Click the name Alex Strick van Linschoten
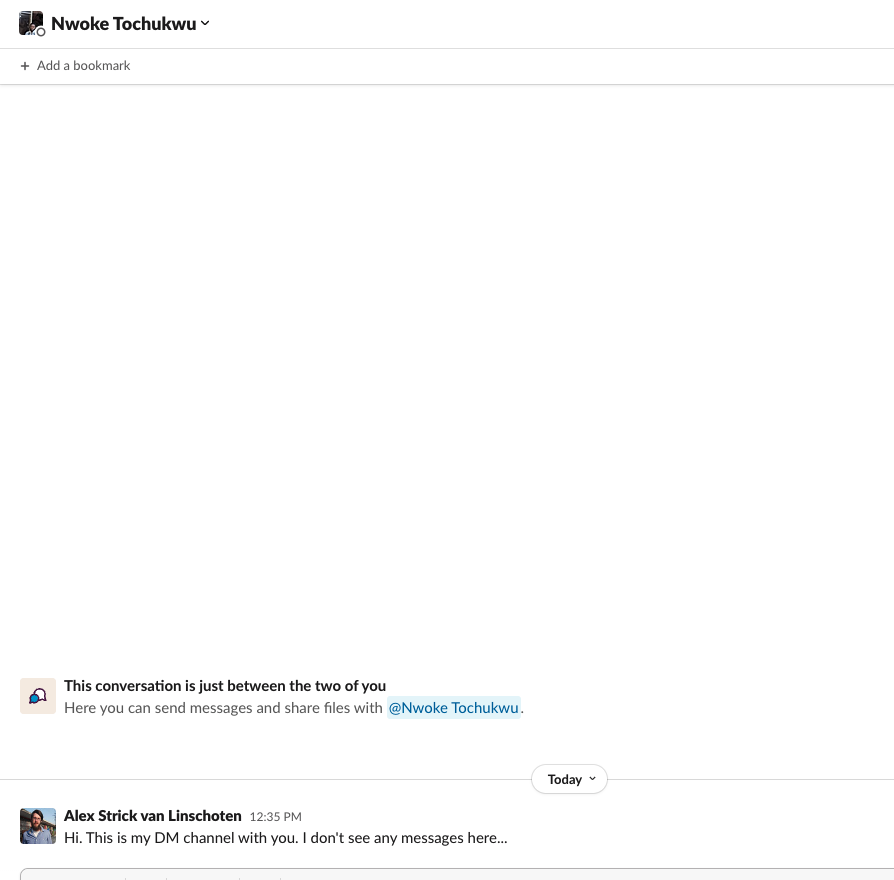 pyautogui.click(x=152, y=815)
